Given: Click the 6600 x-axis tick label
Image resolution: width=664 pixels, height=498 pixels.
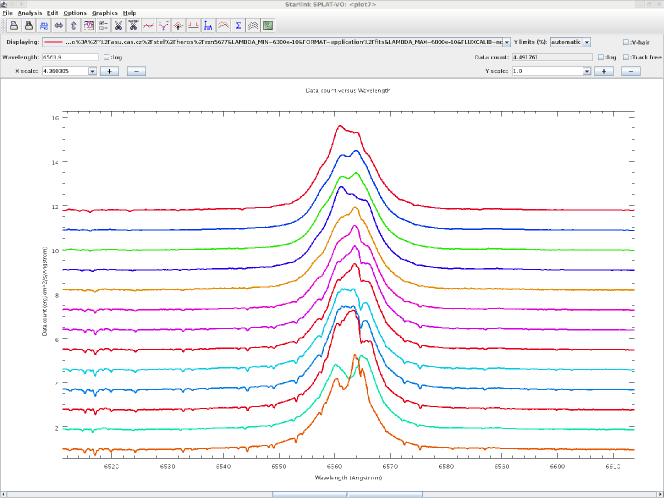Looking at the screenshot, I should pyautogui.click(x=557, y=466).
